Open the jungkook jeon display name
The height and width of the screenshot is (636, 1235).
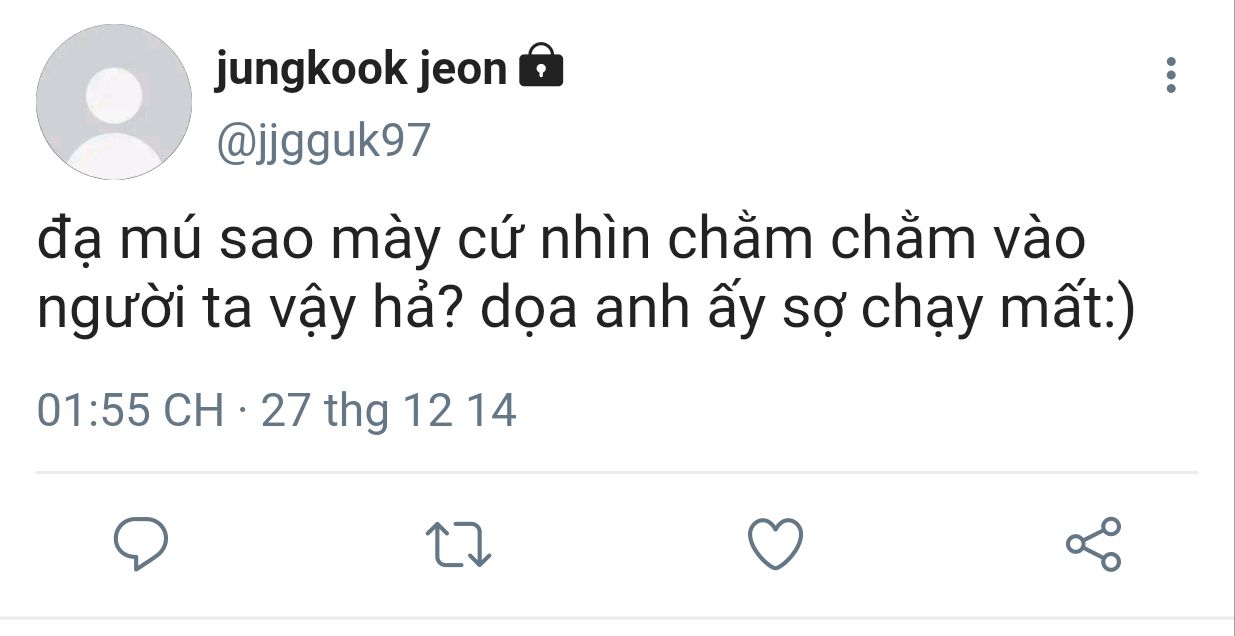(x=361, y=69)
